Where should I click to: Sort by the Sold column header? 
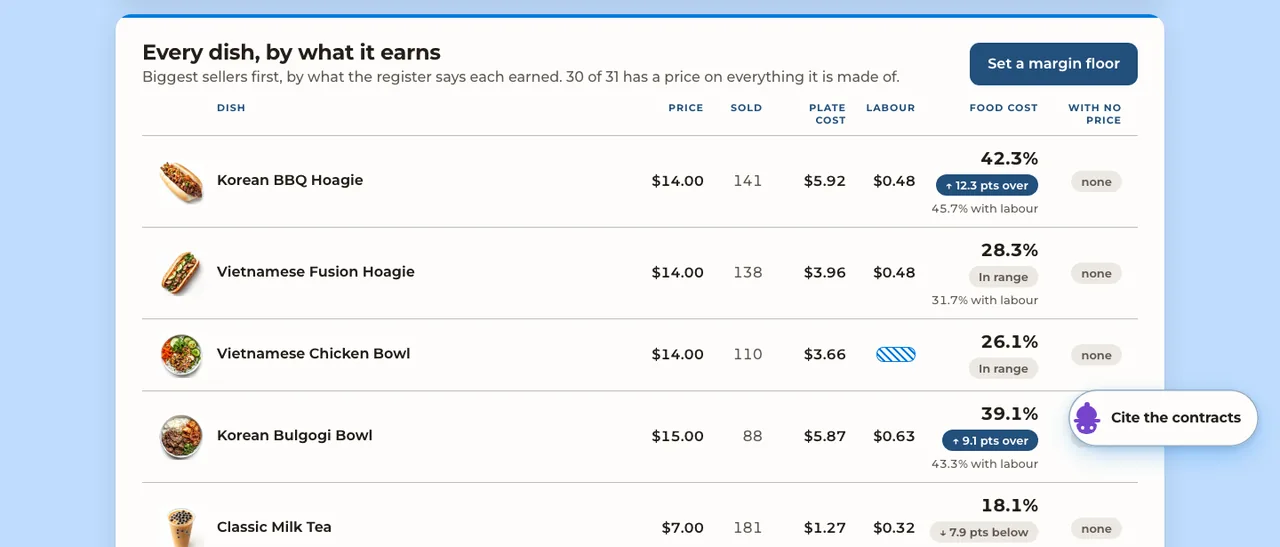[746, 108]
